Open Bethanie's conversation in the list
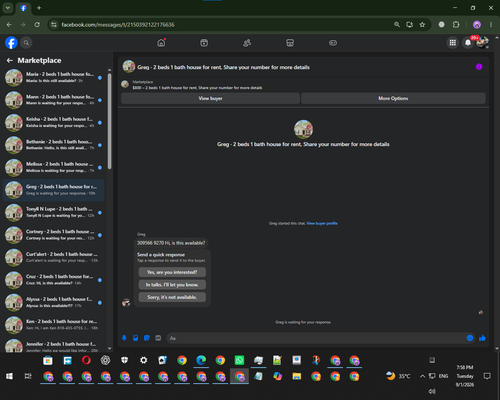This screenshot has width=500, height=400. tap(53, 145)
